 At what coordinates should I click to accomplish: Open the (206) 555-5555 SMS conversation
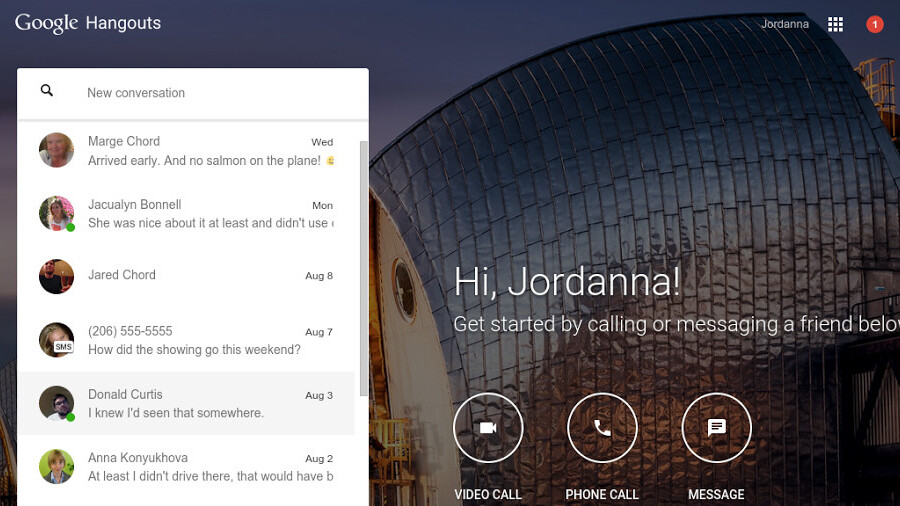pos(200,340)
